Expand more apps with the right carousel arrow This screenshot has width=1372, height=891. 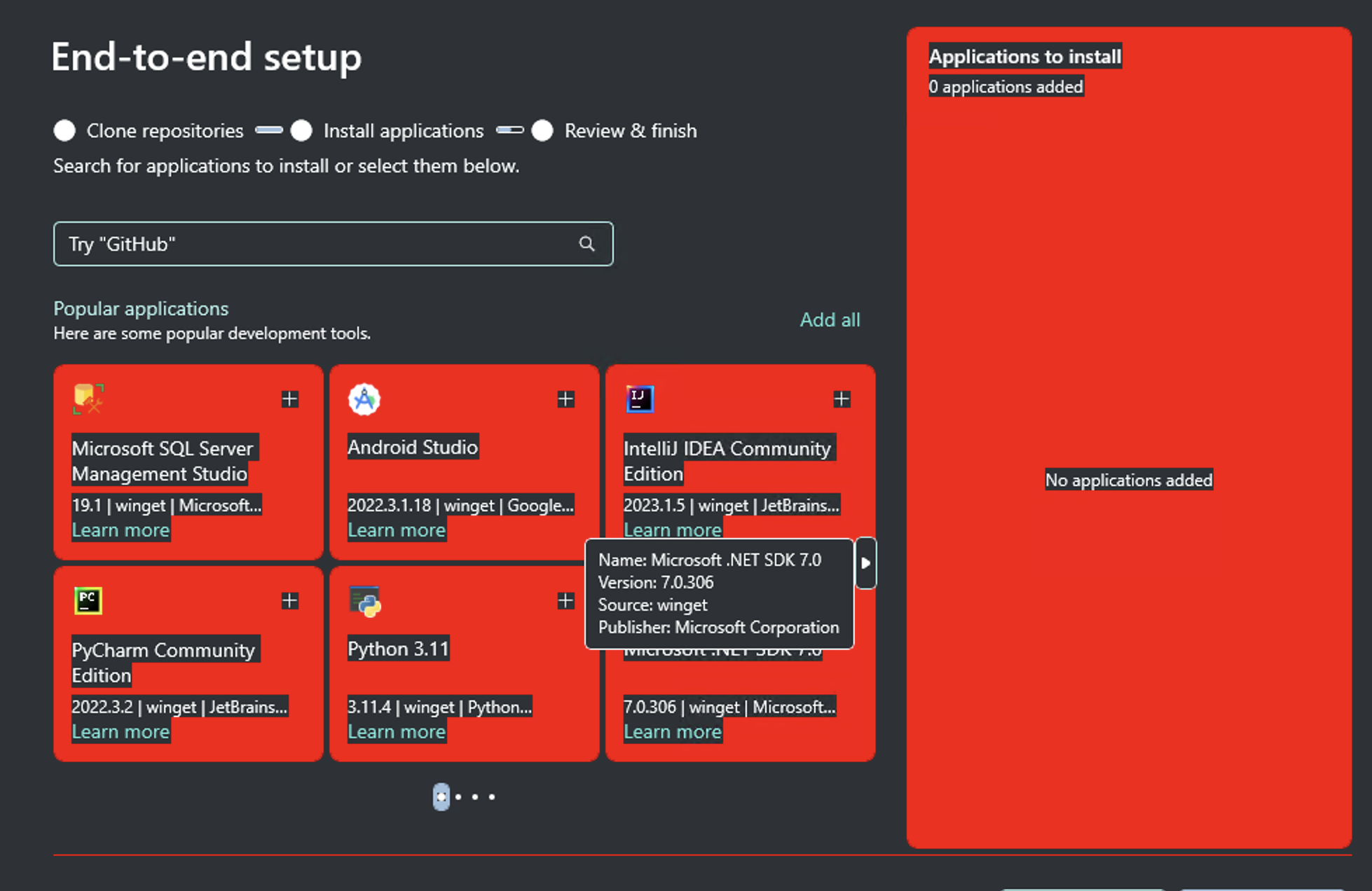[x=866, y=562]
